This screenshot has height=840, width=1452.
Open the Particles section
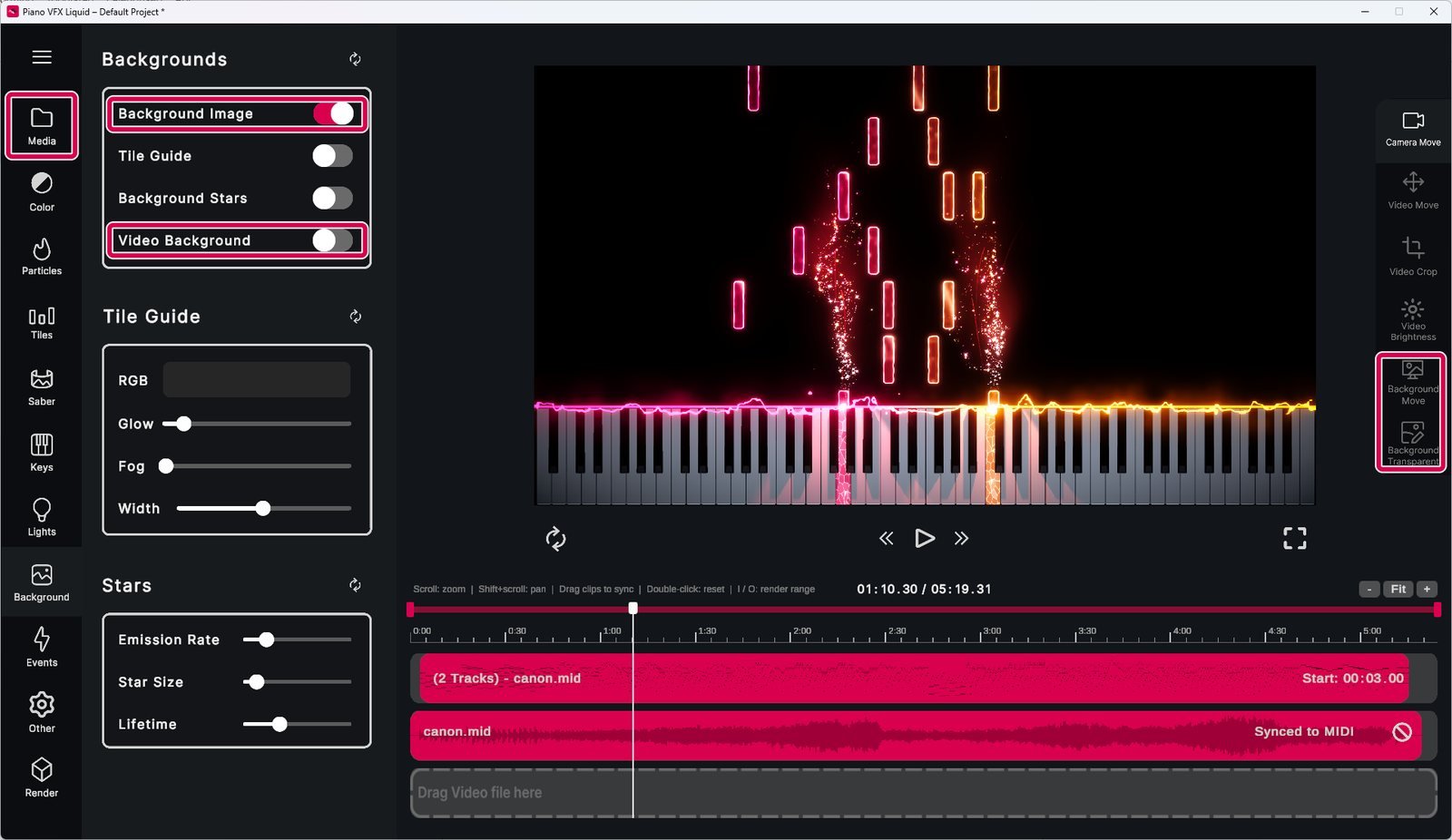click(42, 257)
